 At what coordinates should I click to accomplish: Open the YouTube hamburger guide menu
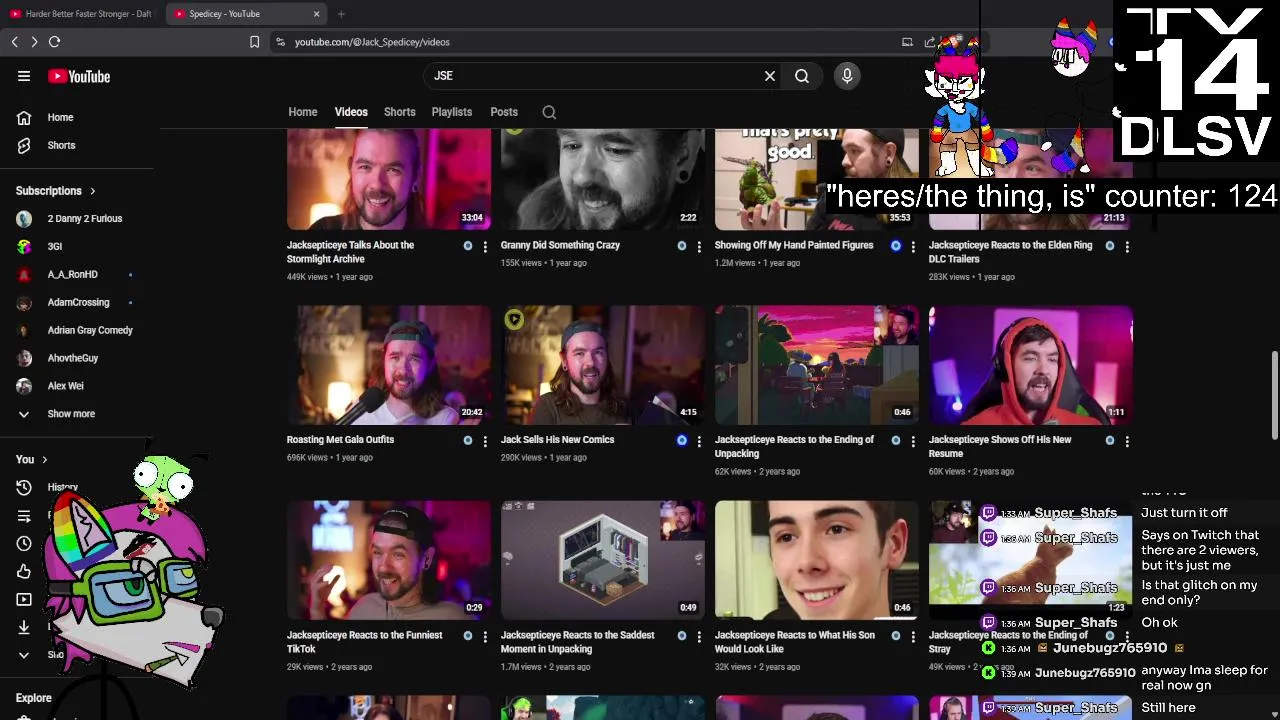pyautogui.click(x=24, y=76)
